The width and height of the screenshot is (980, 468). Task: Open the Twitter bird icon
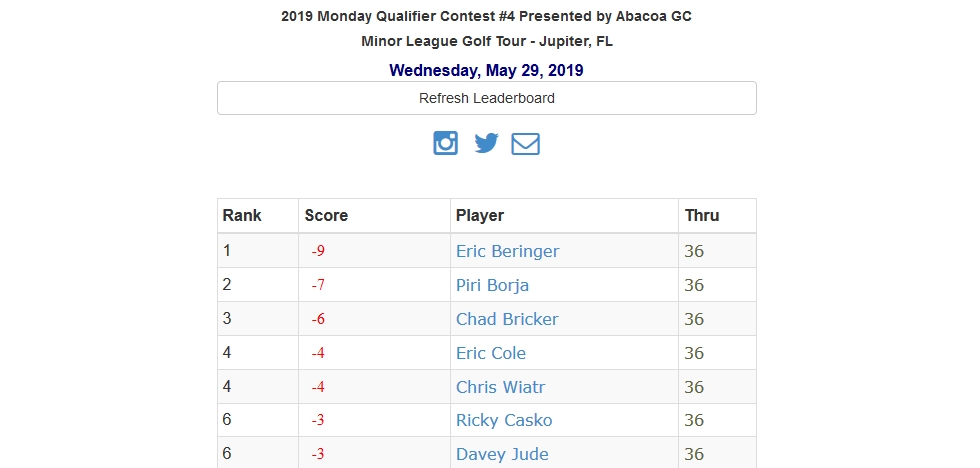click(x=486, y=143)
